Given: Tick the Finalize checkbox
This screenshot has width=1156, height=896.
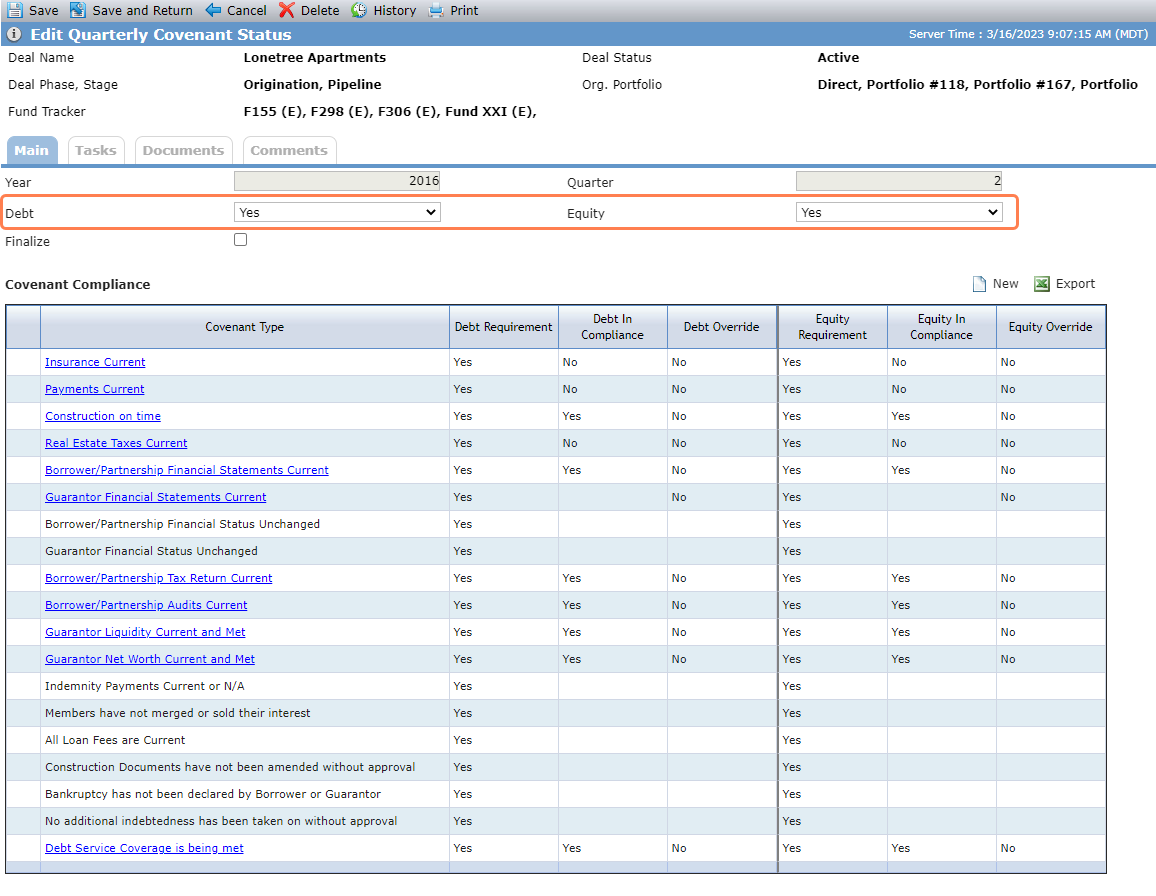Looking at the screenshot, I should [240, 240].
